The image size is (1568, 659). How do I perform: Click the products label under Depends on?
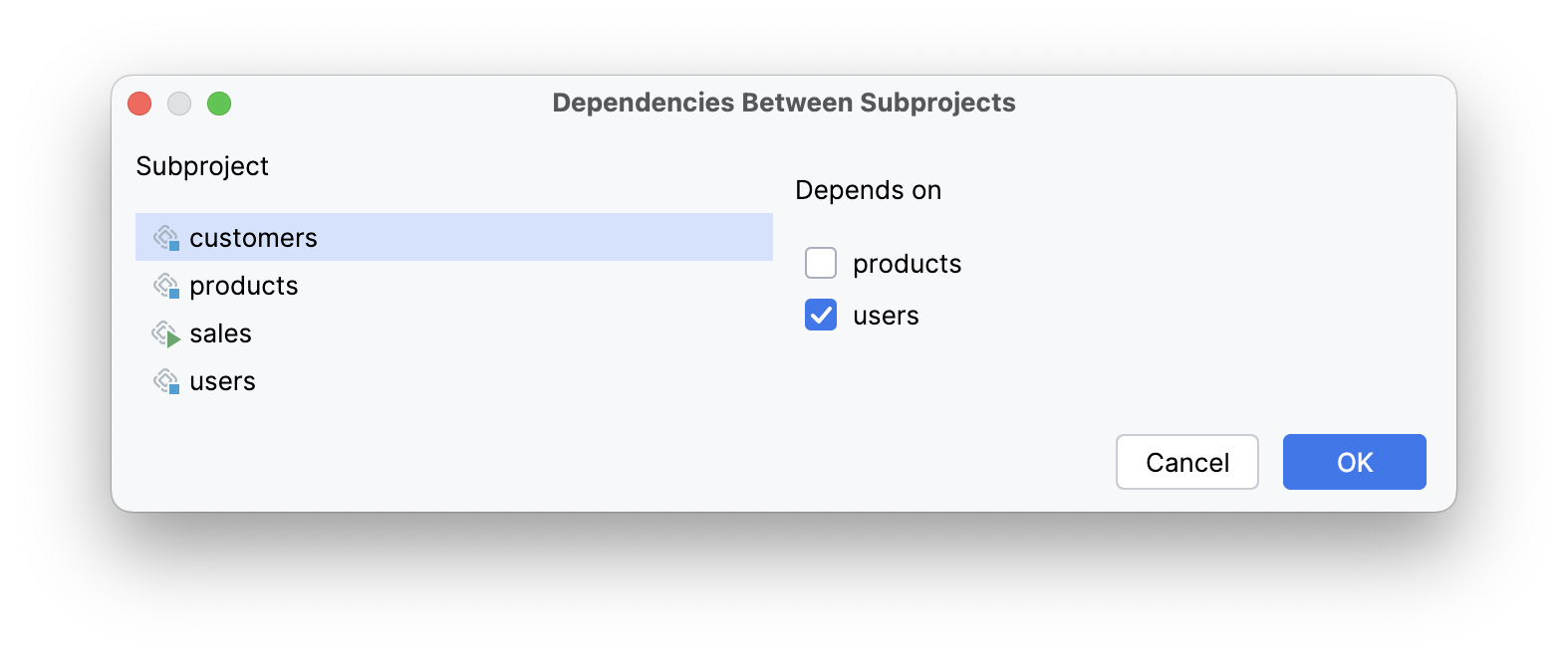(906, 263)
